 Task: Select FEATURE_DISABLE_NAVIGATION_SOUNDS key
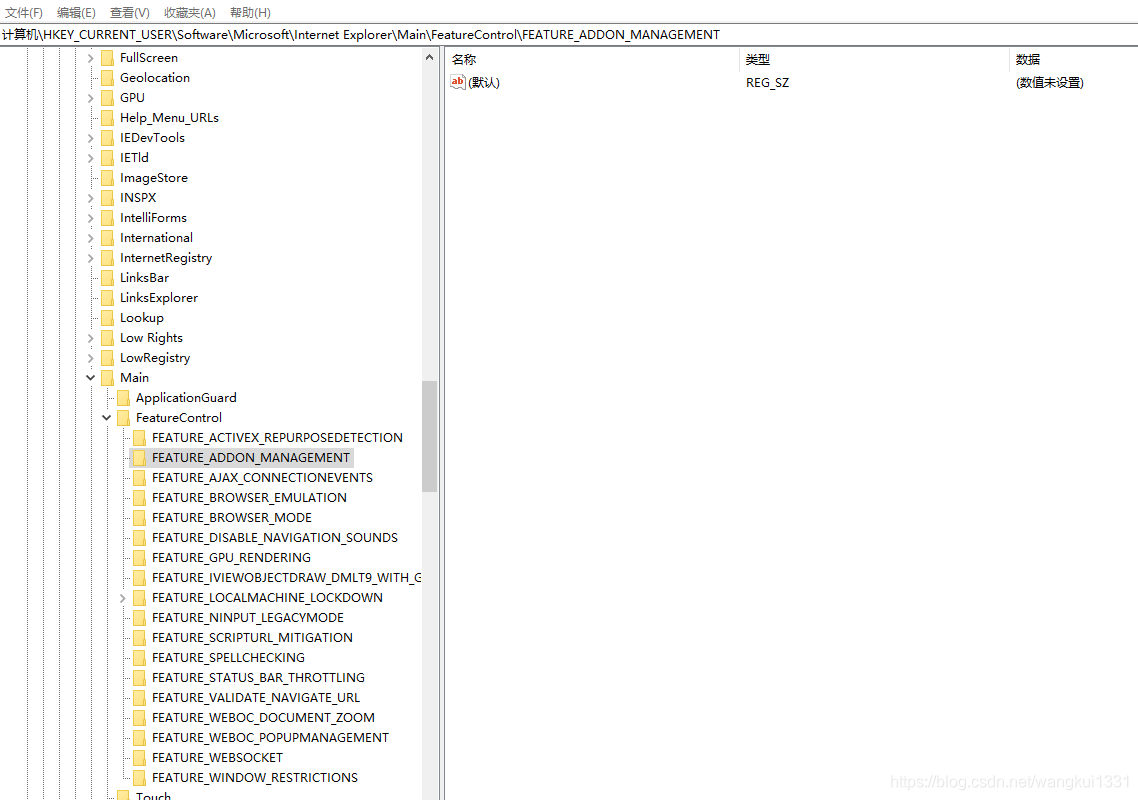pyautogui.click(x=274, y=538)
